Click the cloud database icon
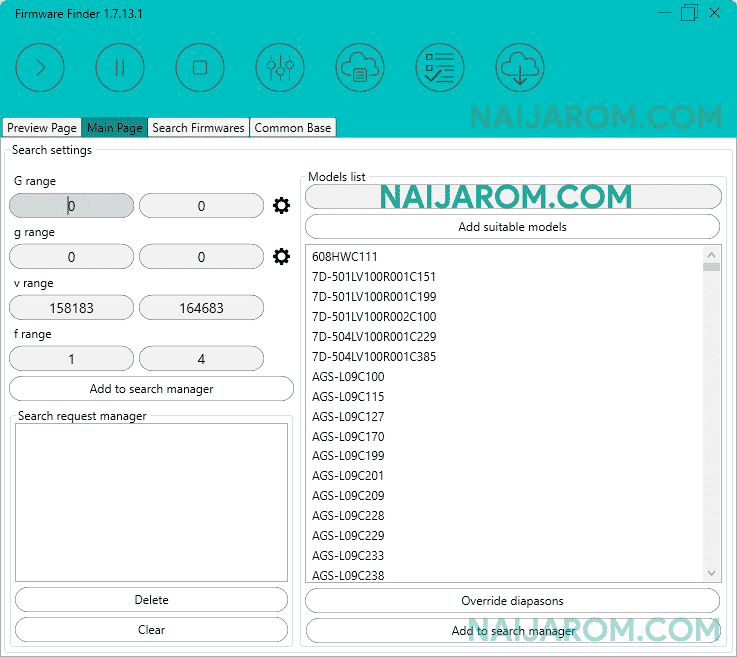737x657 pixels. [x=360, y=68]
